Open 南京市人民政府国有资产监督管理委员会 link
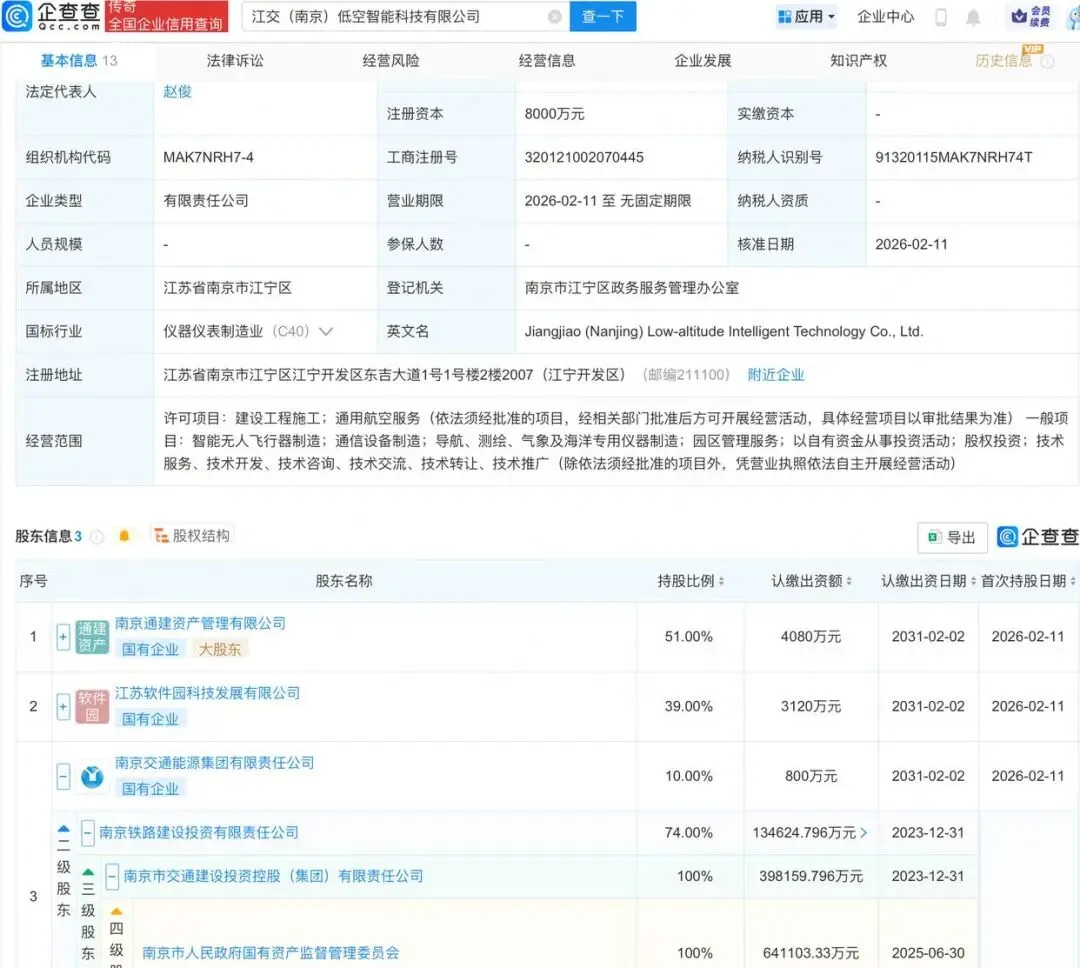The width and height of the screenshot is (1080, 968). (271, 953)
